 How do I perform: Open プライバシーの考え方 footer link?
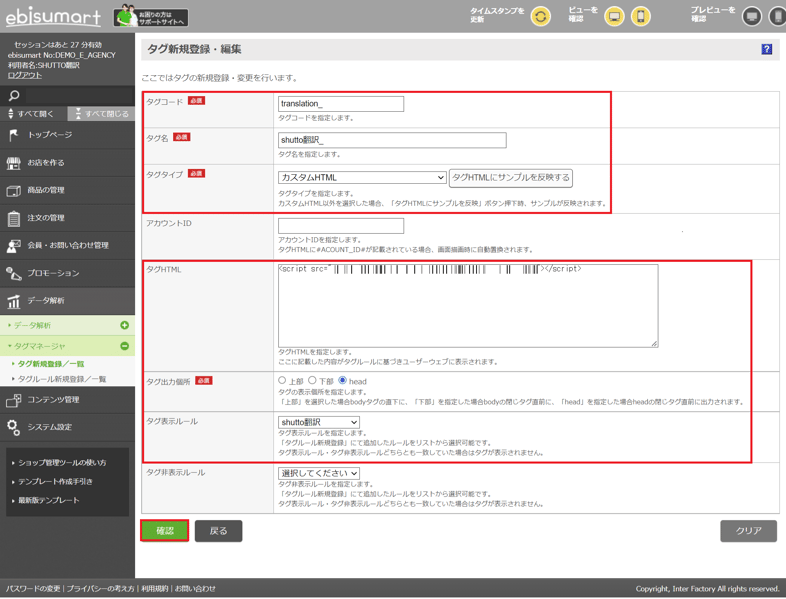(101, 588)
